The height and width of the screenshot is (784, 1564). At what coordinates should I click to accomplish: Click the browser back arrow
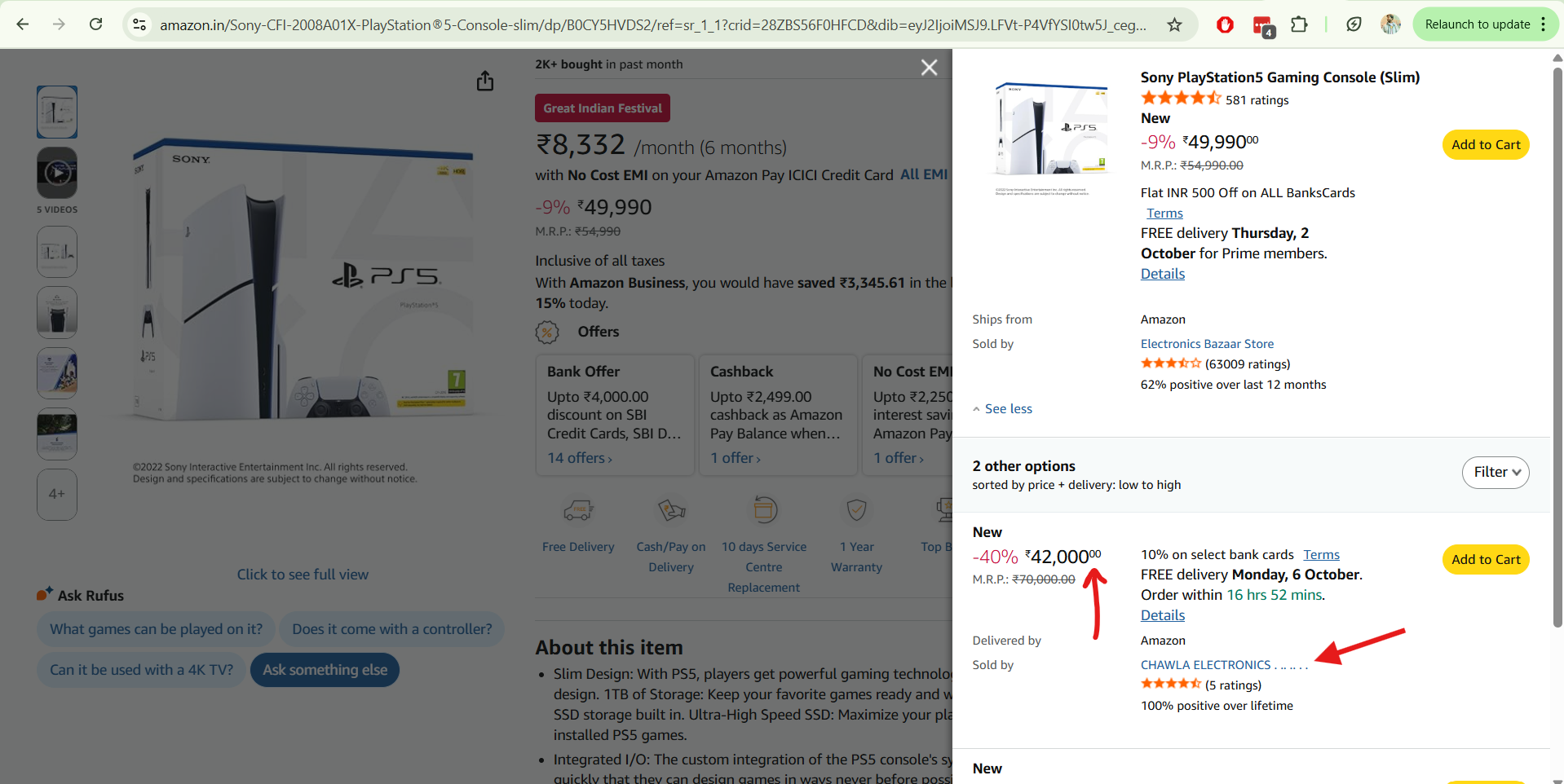[23, 24]
